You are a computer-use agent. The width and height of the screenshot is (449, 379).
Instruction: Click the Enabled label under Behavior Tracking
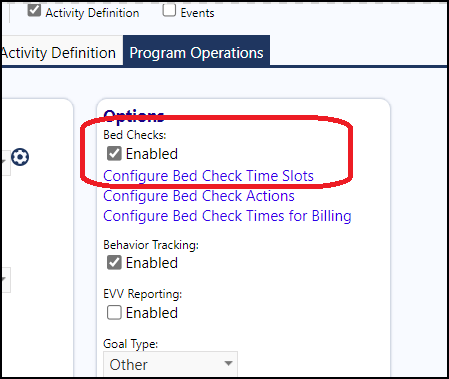pyautogui.click(x=152, y=263)
